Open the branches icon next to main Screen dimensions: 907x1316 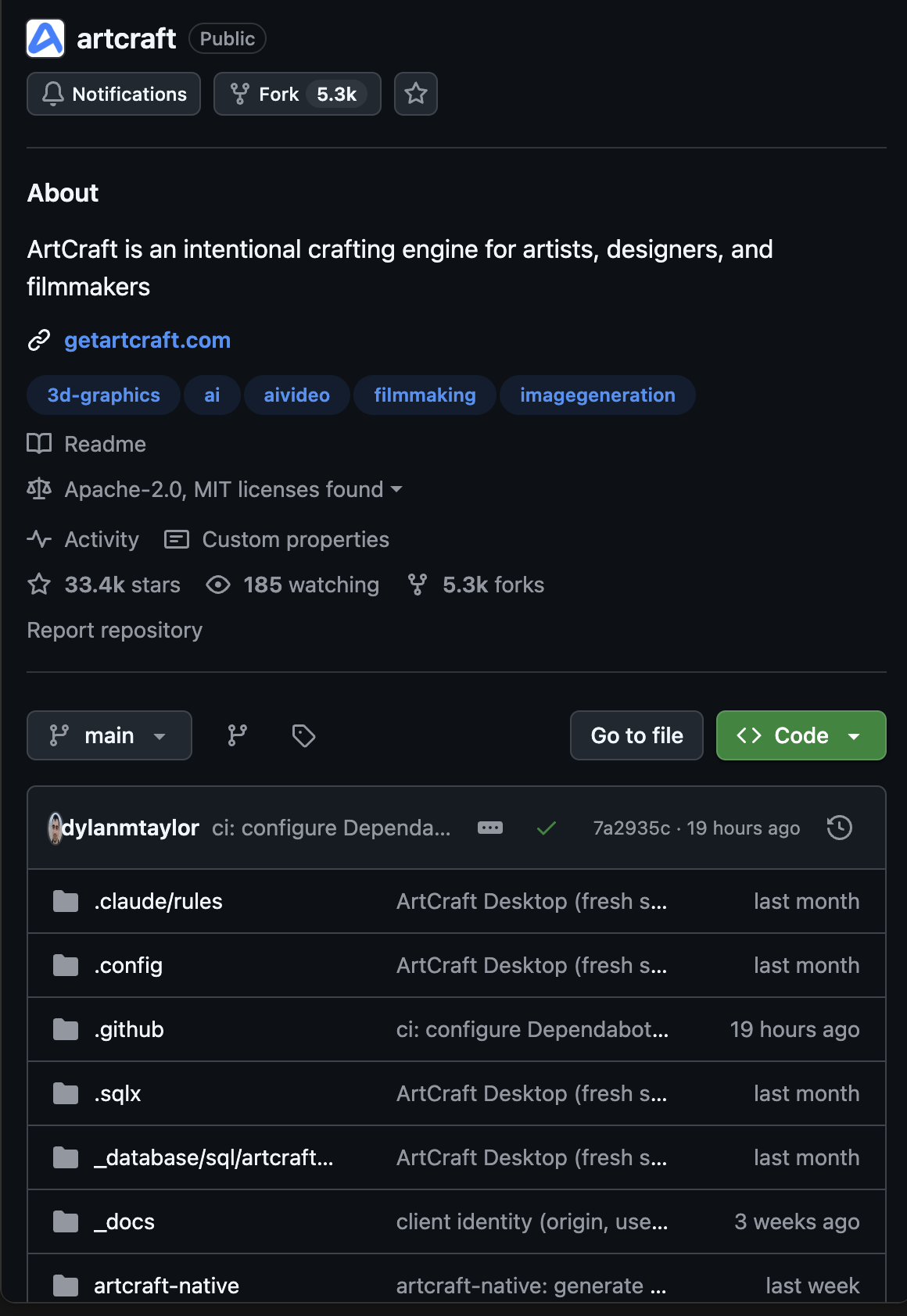237,735
